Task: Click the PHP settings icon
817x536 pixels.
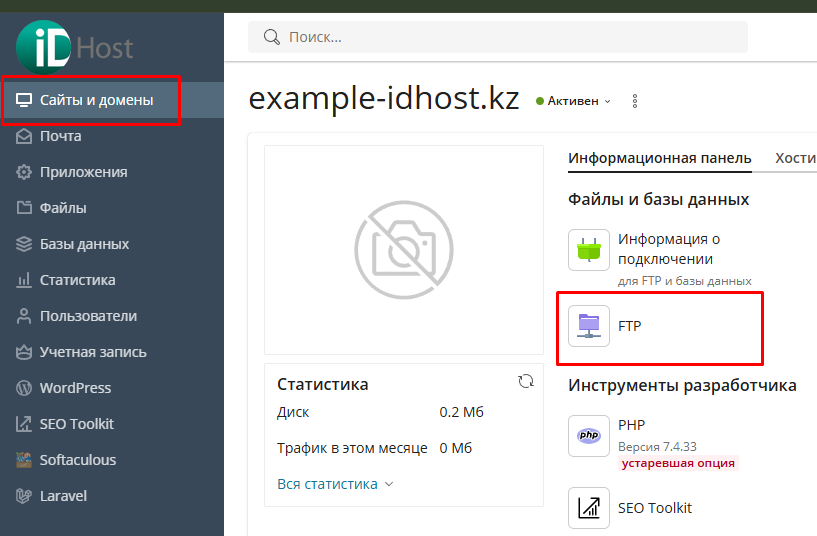Action: pos(589,435)
